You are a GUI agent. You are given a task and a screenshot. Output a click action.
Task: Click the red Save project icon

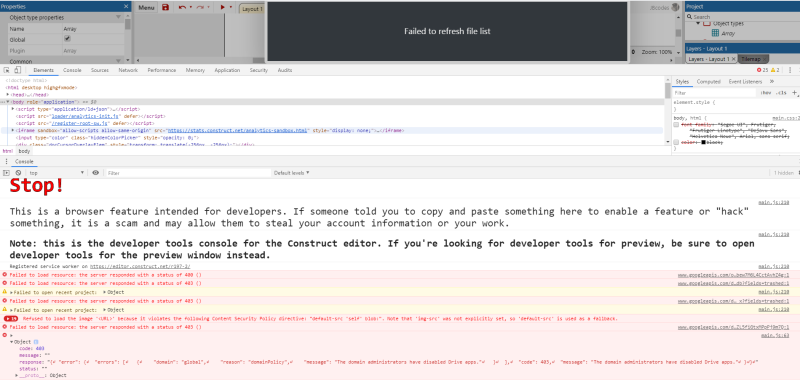point(165,8)
